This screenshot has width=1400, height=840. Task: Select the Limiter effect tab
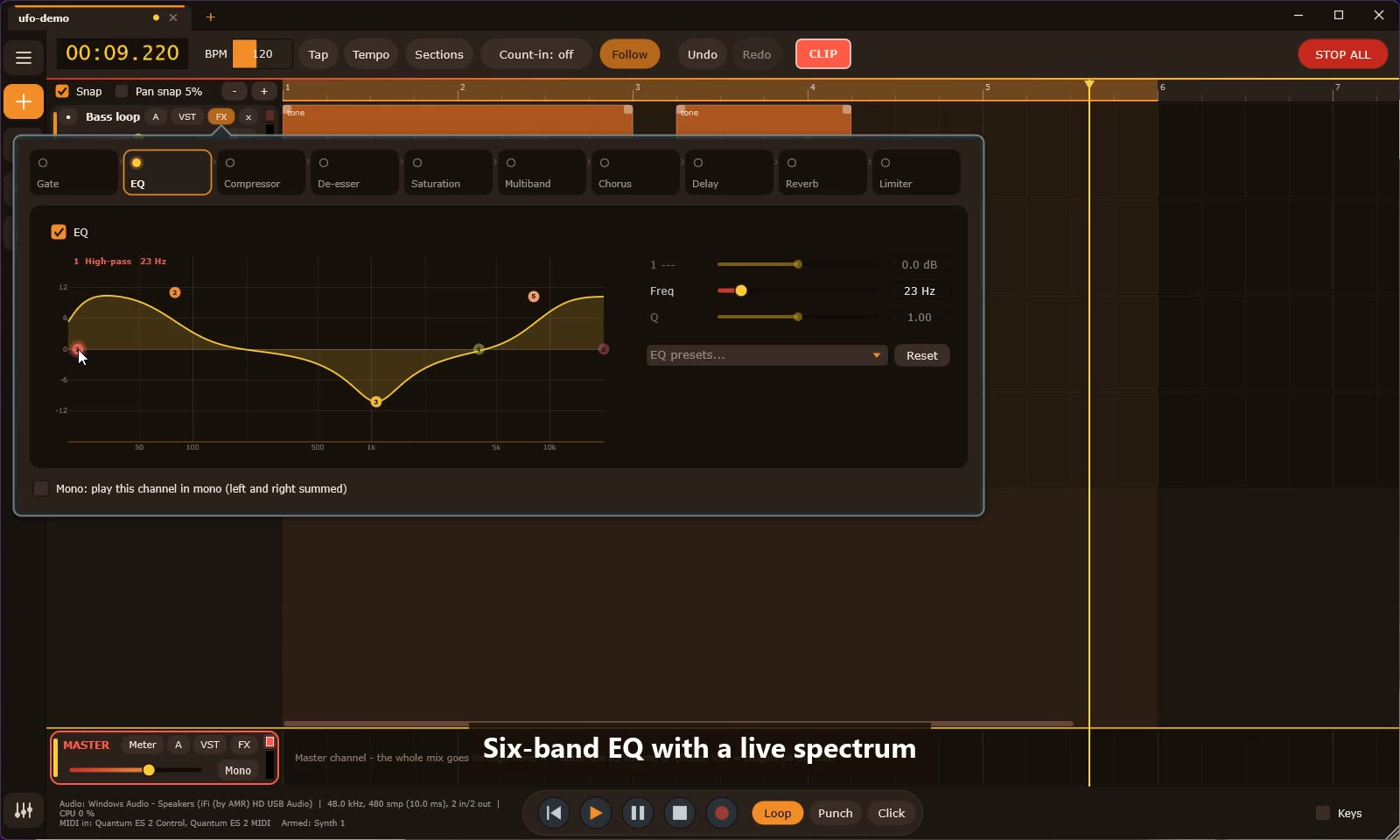(916, 172)
